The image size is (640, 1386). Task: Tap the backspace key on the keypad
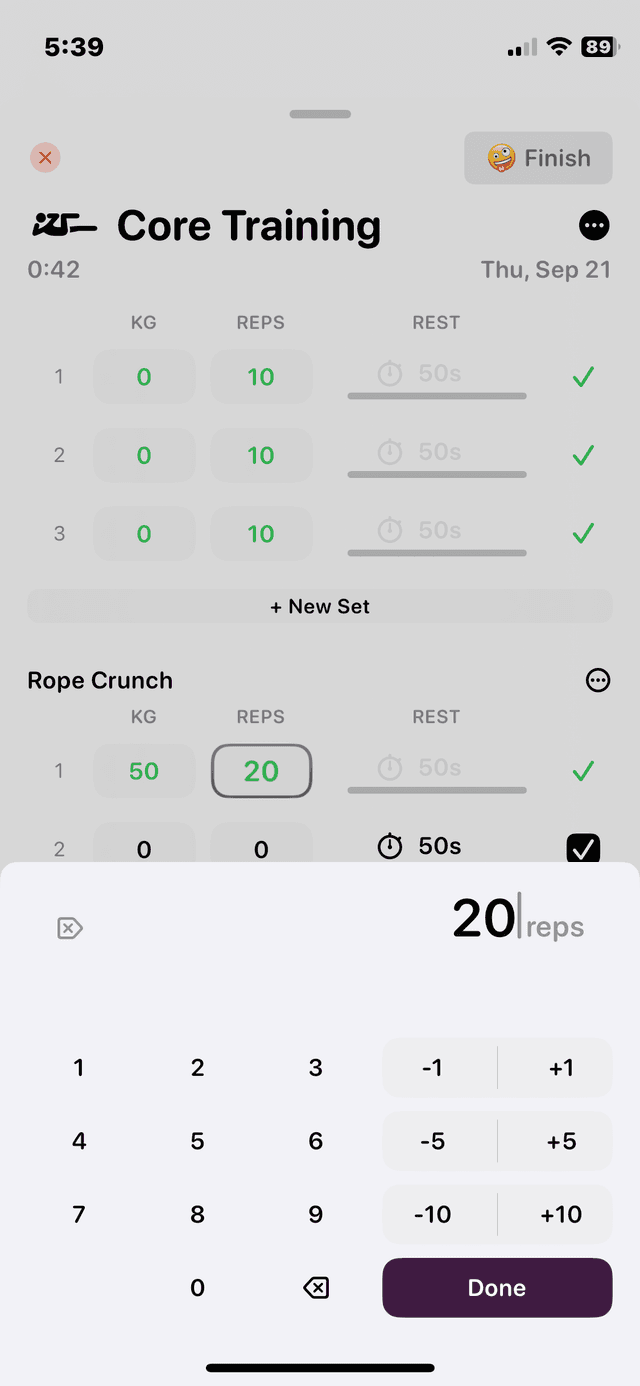(315, 1287)
